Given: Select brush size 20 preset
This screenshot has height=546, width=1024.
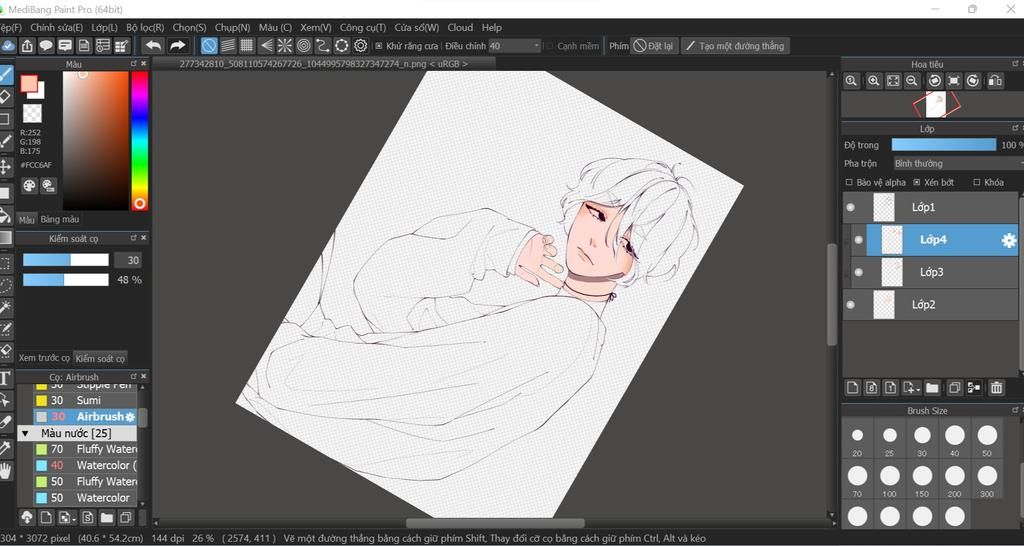Looking at the screenshot, I should (857, 440).
